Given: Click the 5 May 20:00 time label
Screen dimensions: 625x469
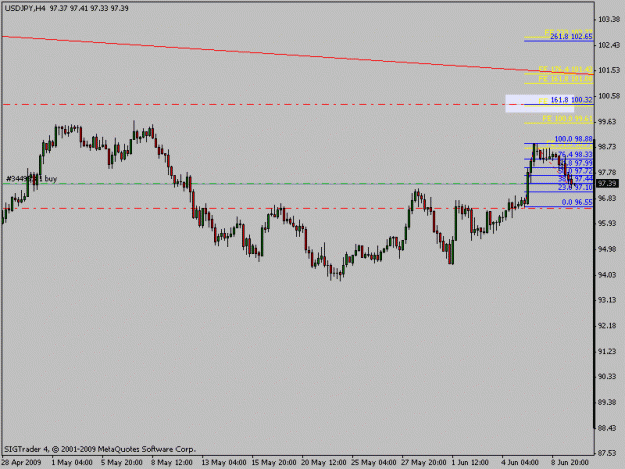Looking at the screenshot, I should tap(122, 463).
